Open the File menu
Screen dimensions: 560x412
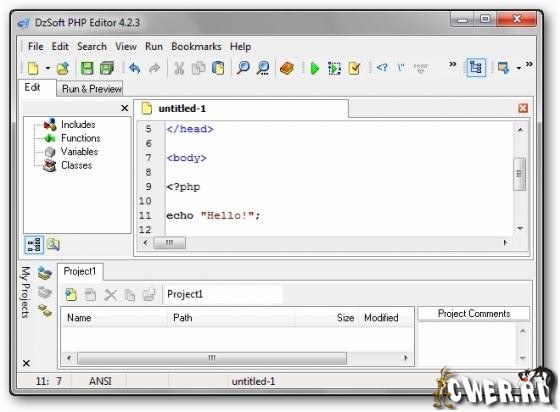(x=36, y=46)
